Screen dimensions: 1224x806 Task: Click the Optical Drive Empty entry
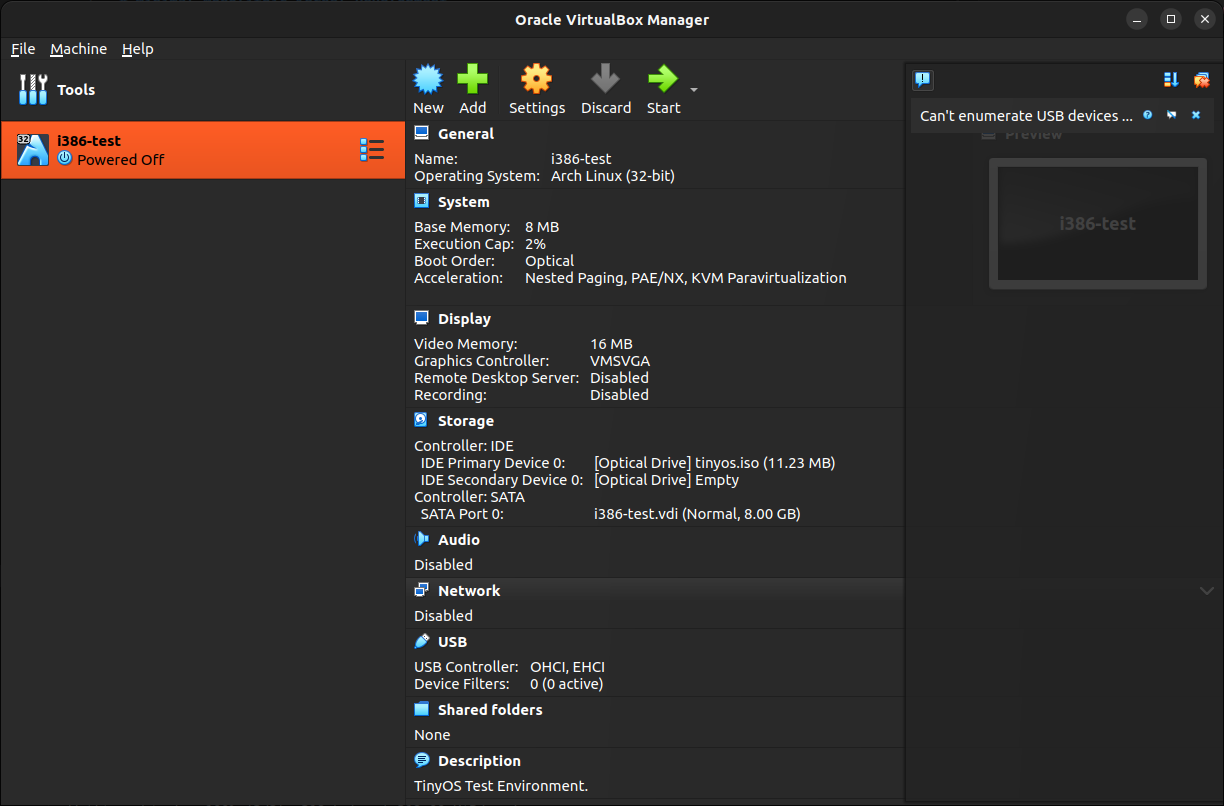tap(666, 480)
